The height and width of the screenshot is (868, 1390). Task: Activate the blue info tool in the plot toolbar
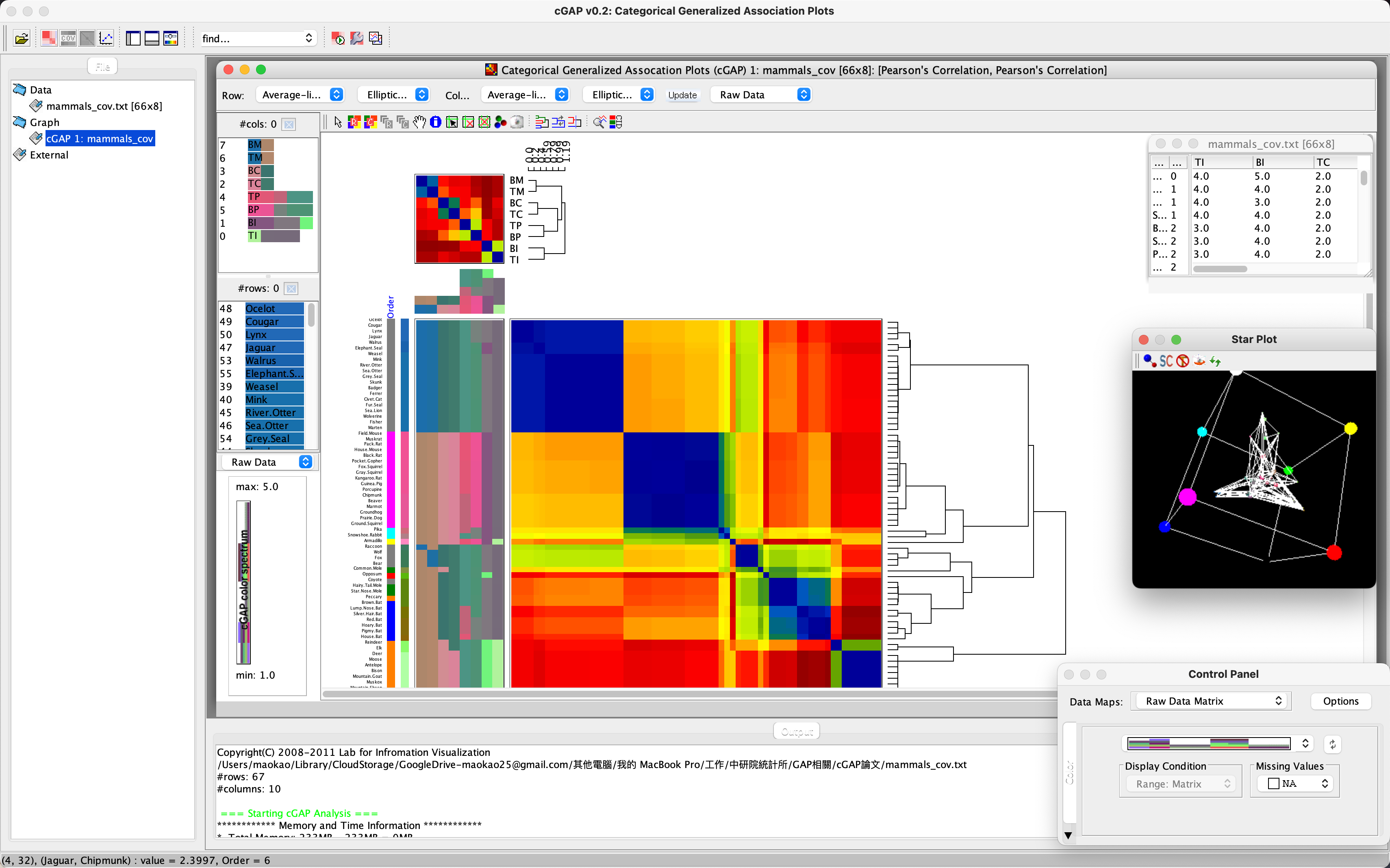click(436, 122)
